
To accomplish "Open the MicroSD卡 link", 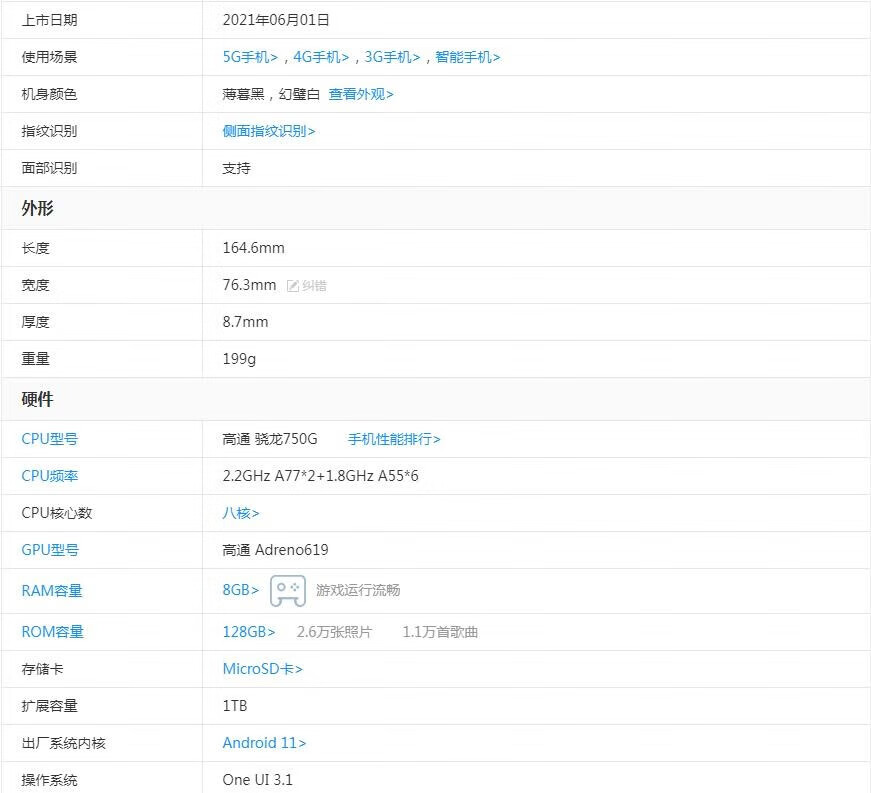I will [x=262, y=669].
